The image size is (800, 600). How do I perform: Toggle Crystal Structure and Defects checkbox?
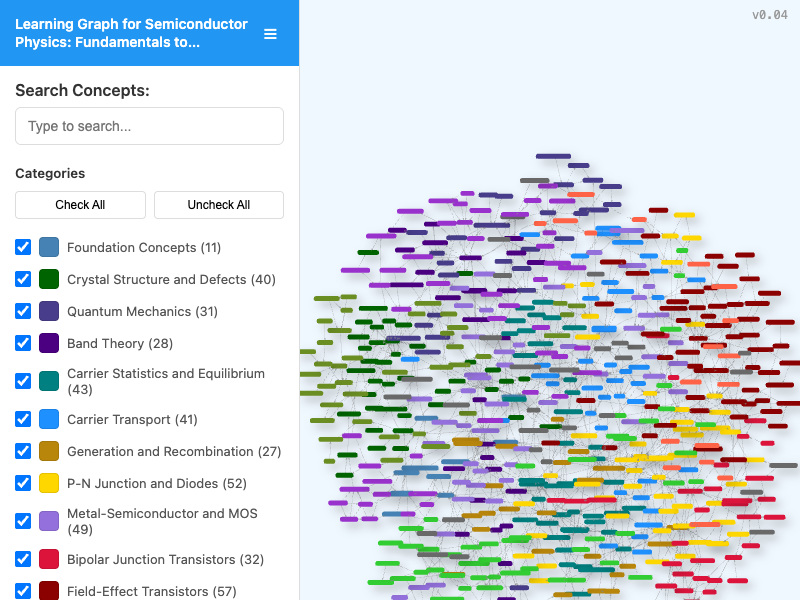[23, 280]
